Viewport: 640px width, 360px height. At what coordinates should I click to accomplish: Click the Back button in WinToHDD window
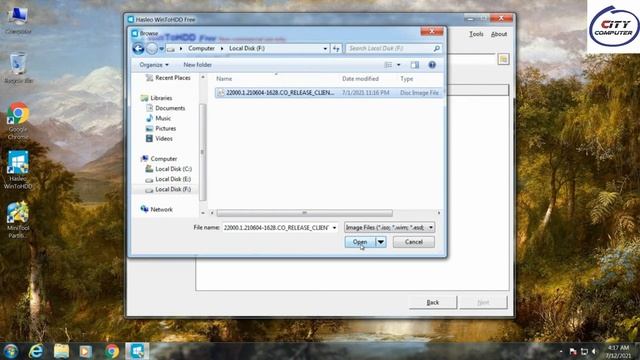[x=433, y=302]
